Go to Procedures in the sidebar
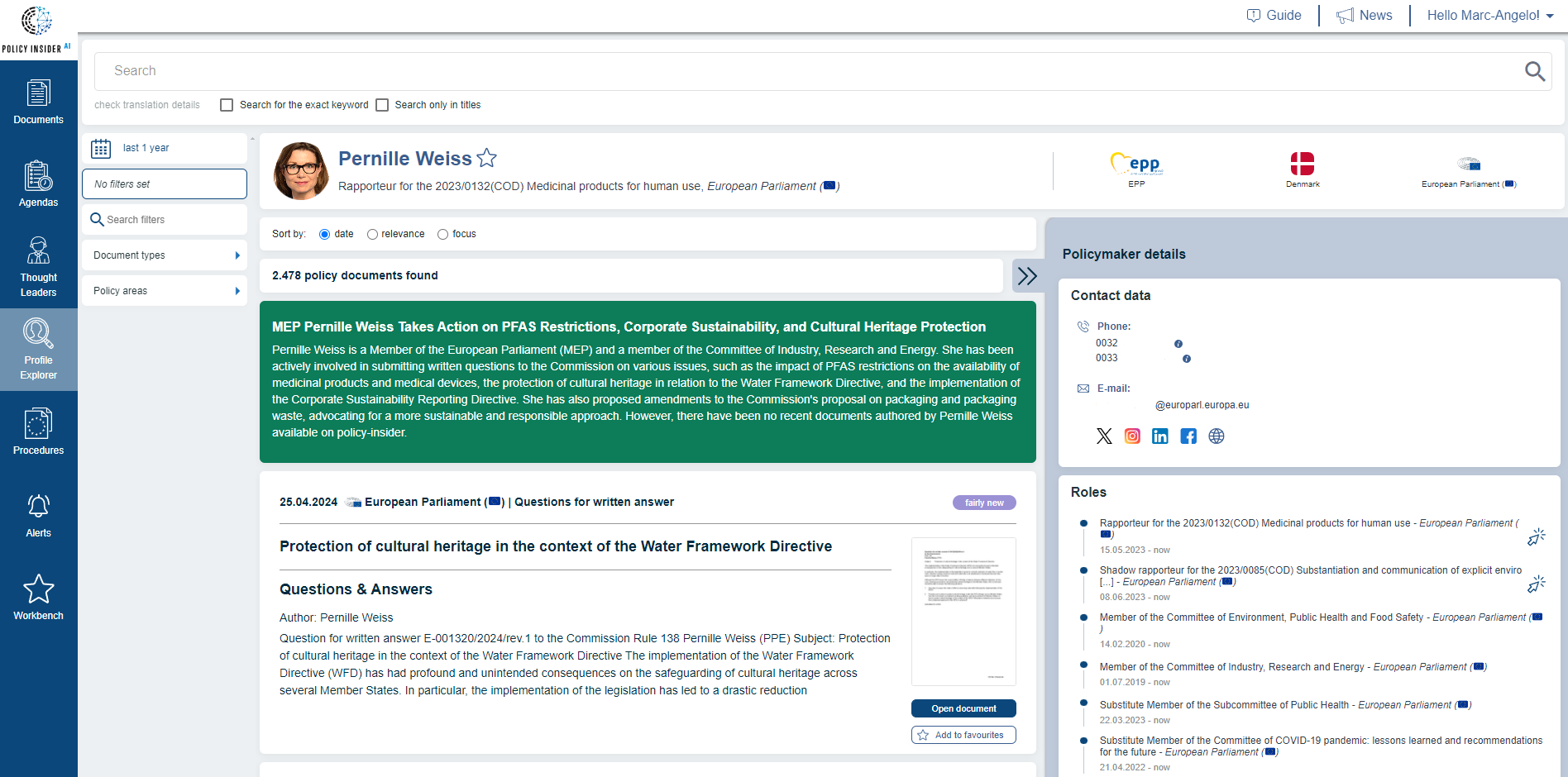Viewport: 1568px width, 777px height. click(x=39, y=432)
